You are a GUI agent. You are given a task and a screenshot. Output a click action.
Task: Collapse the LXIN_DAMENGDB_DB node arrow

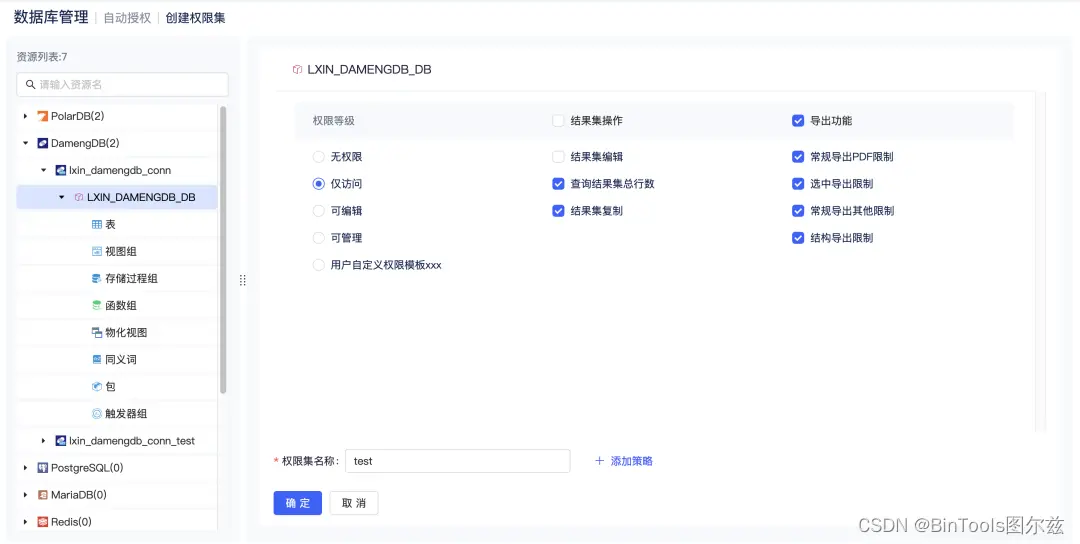(61, 198)
